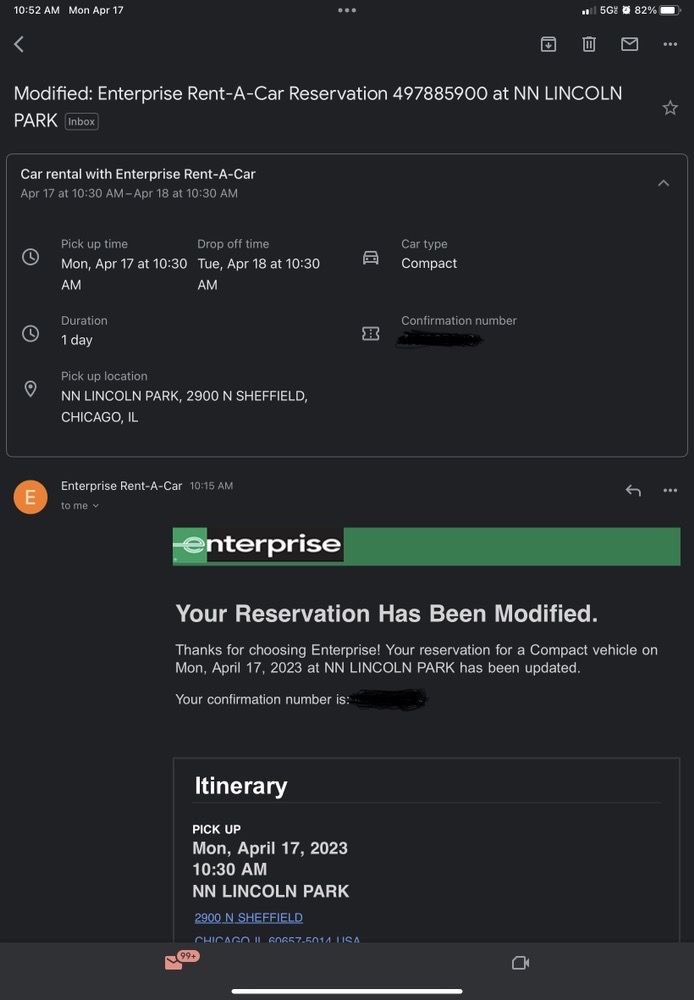
Task: Tap the three-dot multitasking control at top
Action: pyautogui.click(x=347, y=10)
